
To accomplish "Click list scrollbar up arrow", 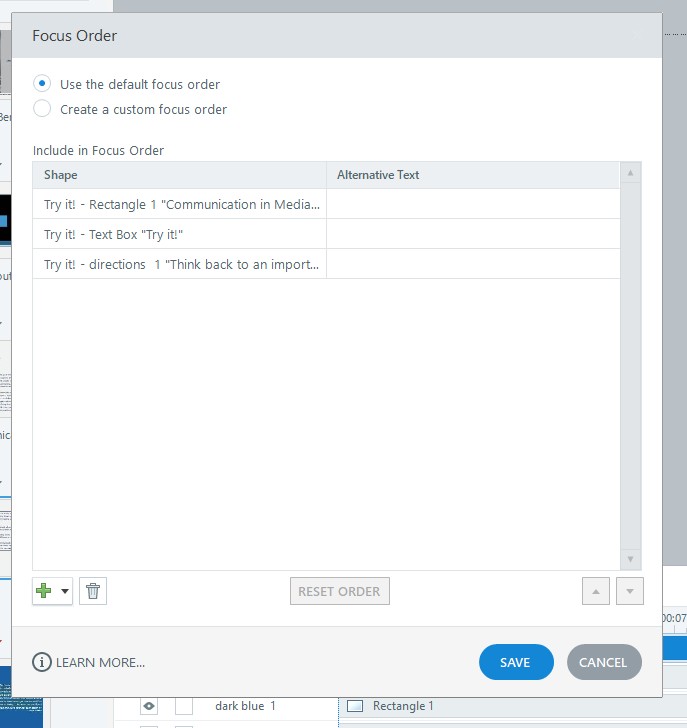I will 630,173.
